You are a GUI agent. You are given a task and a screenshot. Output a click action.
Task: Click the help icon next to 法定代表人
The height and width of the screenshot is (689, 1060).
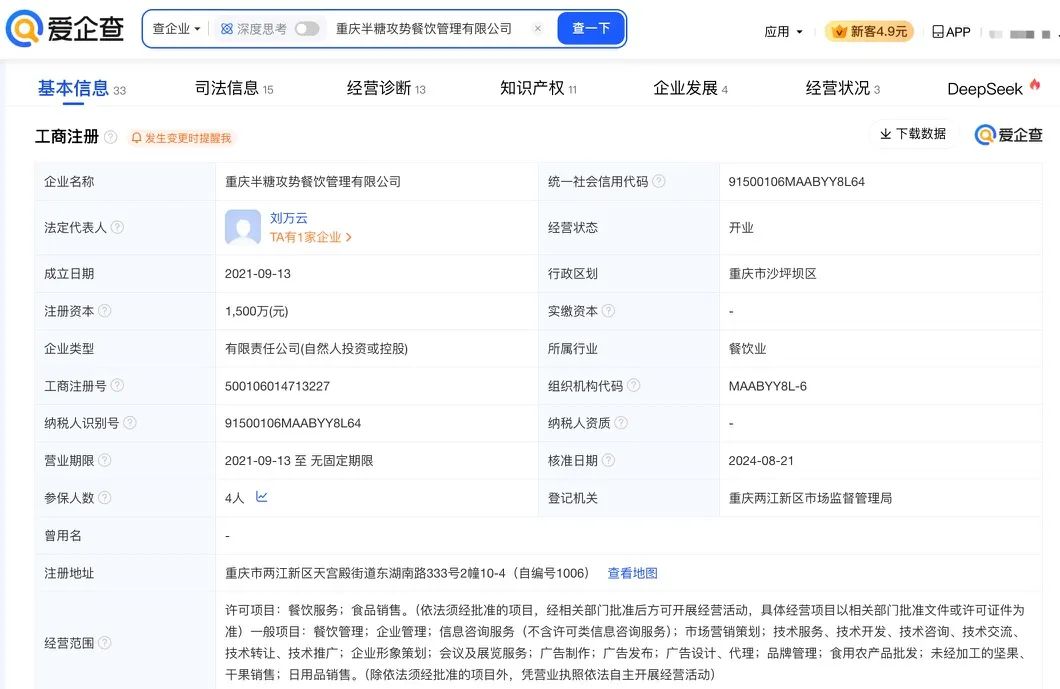click(x=117, y=227)
